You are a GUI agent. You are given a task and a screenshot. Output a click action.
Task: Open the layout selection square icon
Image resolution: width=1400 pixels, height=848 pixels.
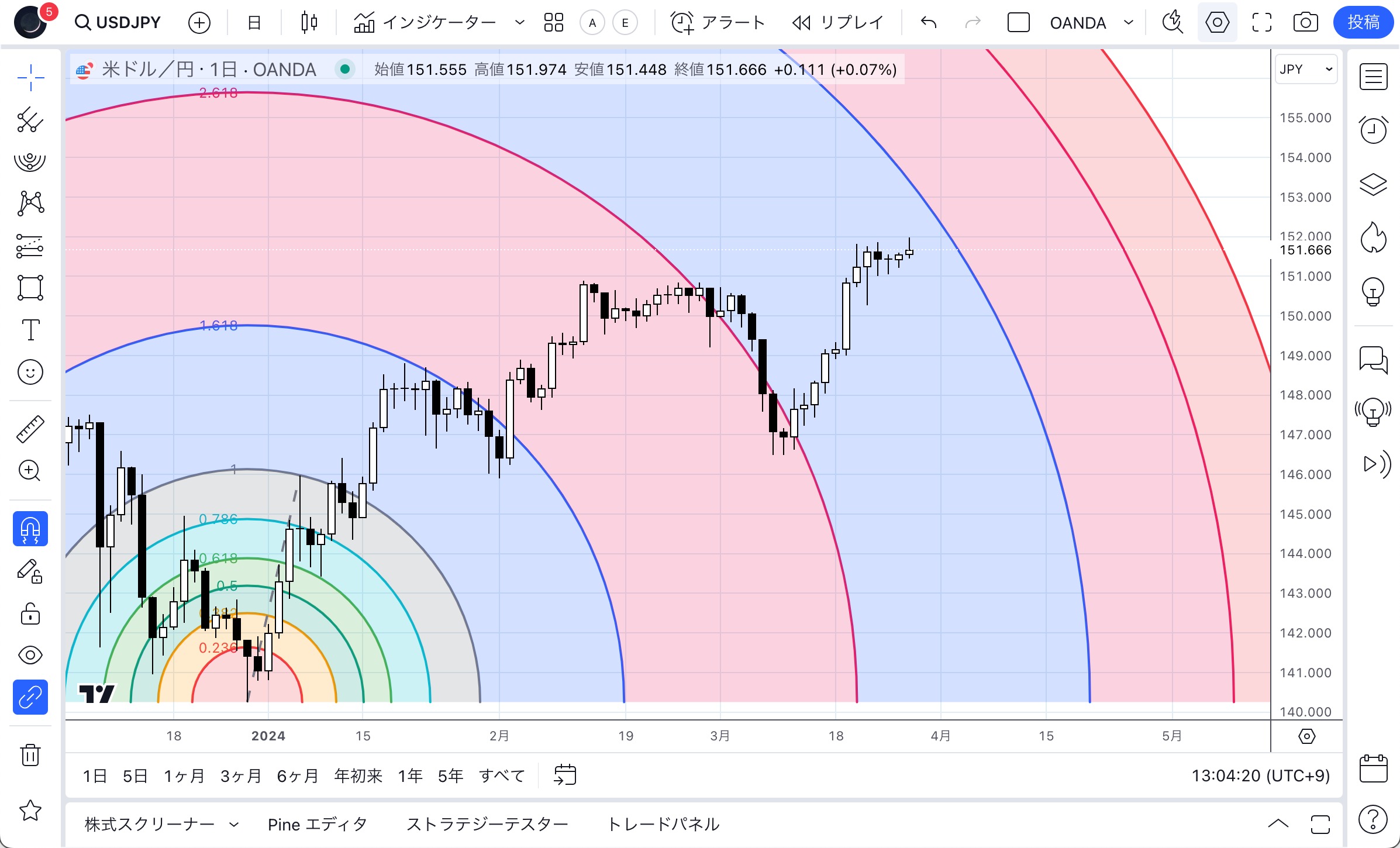(1018, 23)
